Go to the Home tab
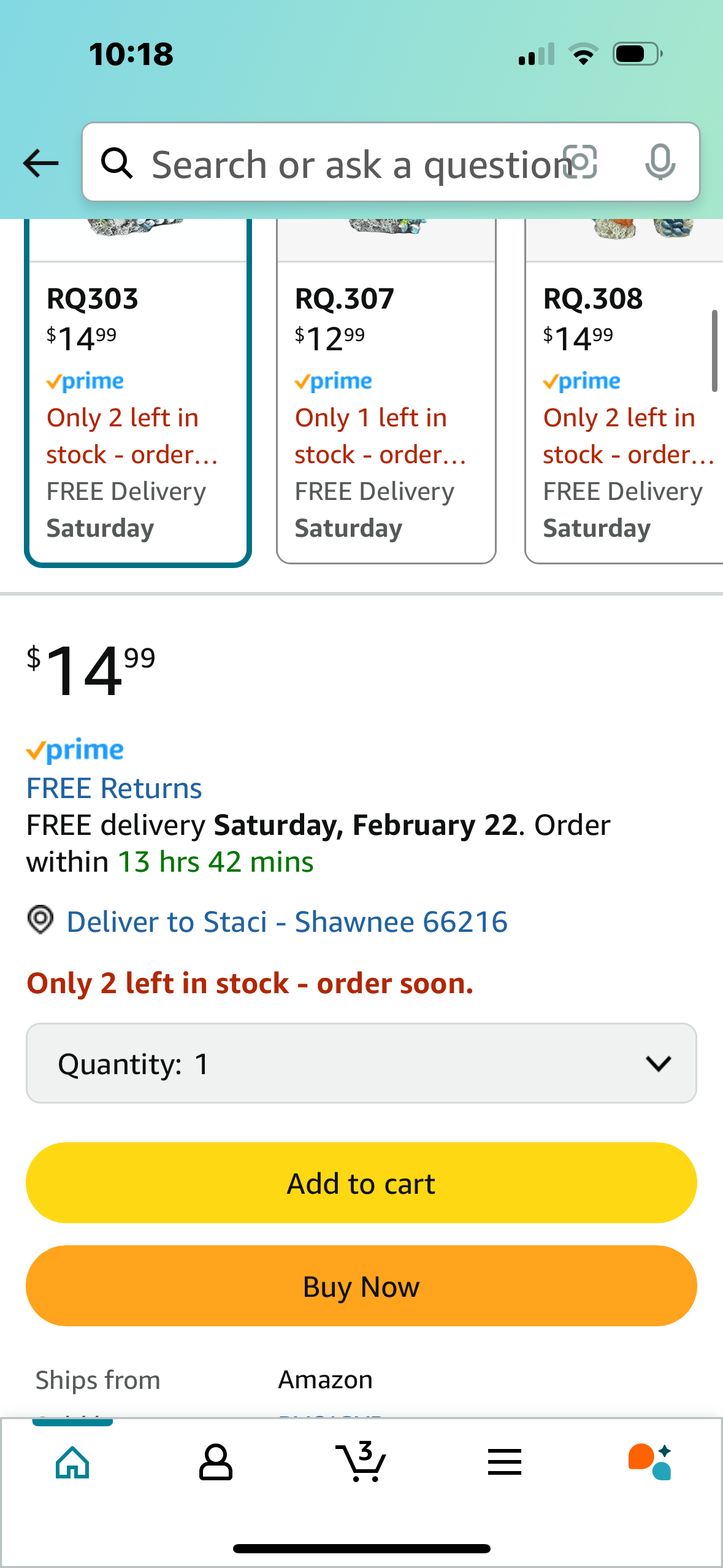The width and height of the screenshot is (723, 1568). coord(72,1462)
